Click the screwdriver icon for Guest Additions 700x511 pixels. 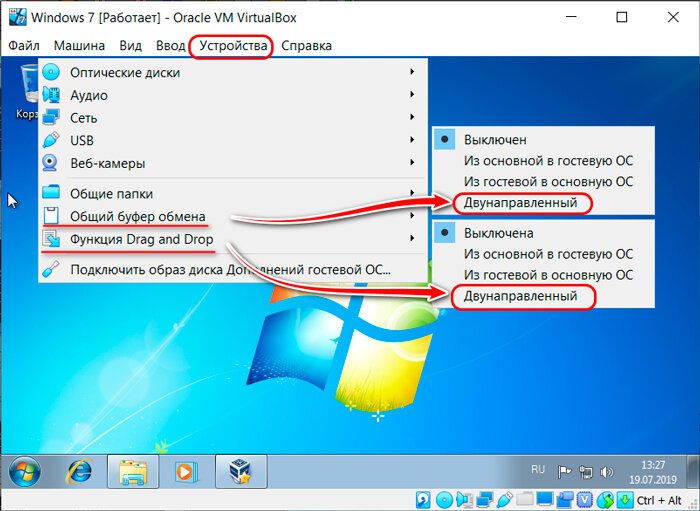coord(51,269)
